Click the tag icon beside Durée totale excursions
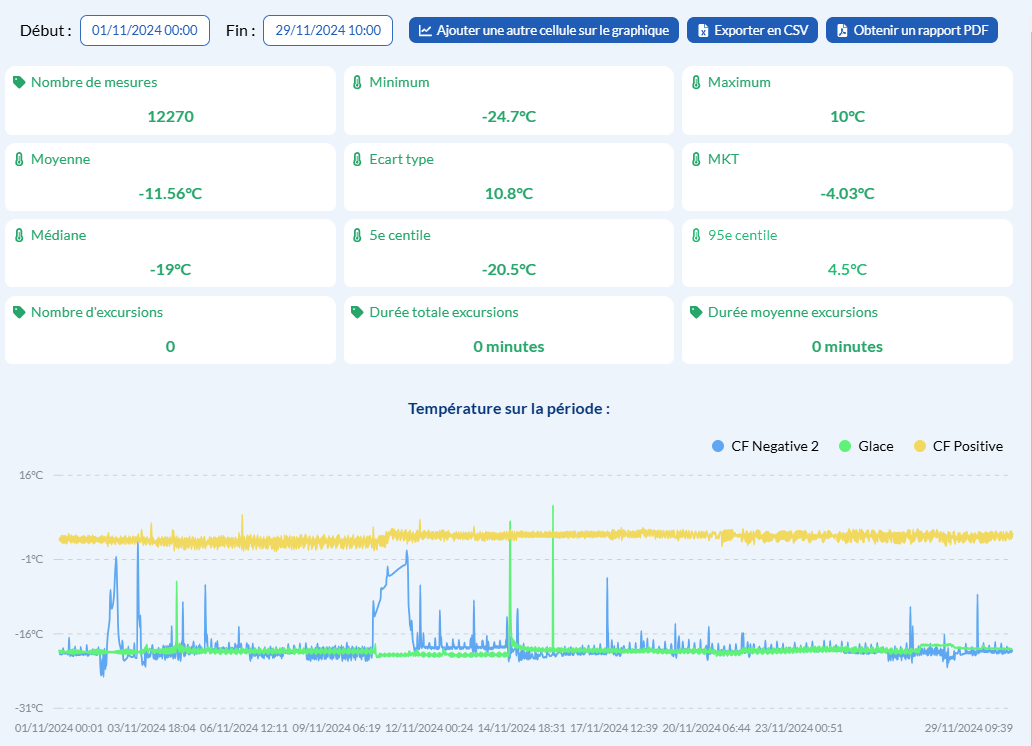The image size is (1032, 746). coord(357,312)
